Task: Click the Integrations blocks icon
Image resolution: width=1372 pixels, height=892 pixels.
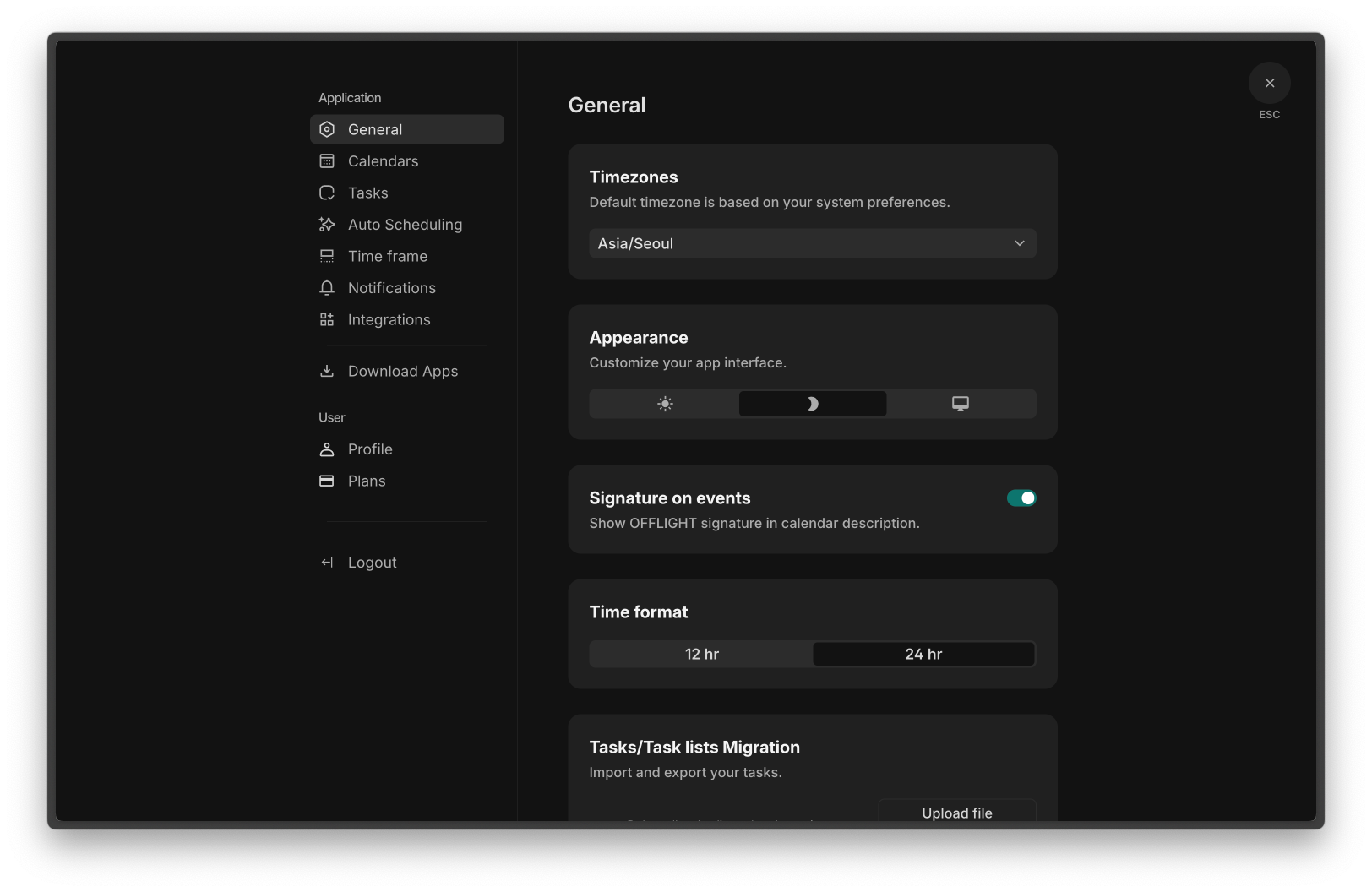Action: [327, 319]
